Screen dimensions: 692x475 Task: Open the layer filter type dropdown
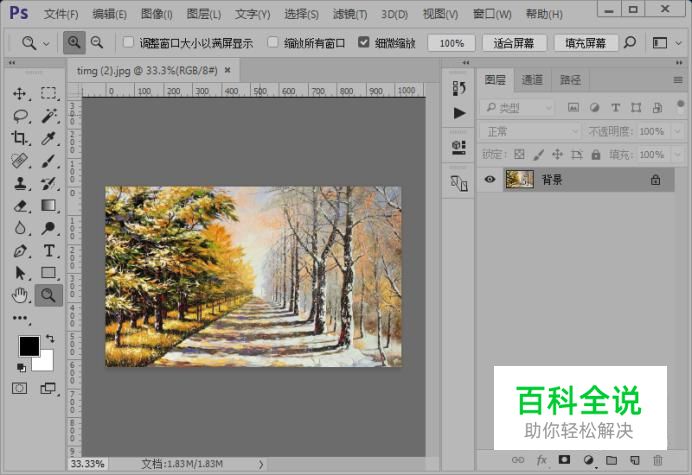click(517, 107)
